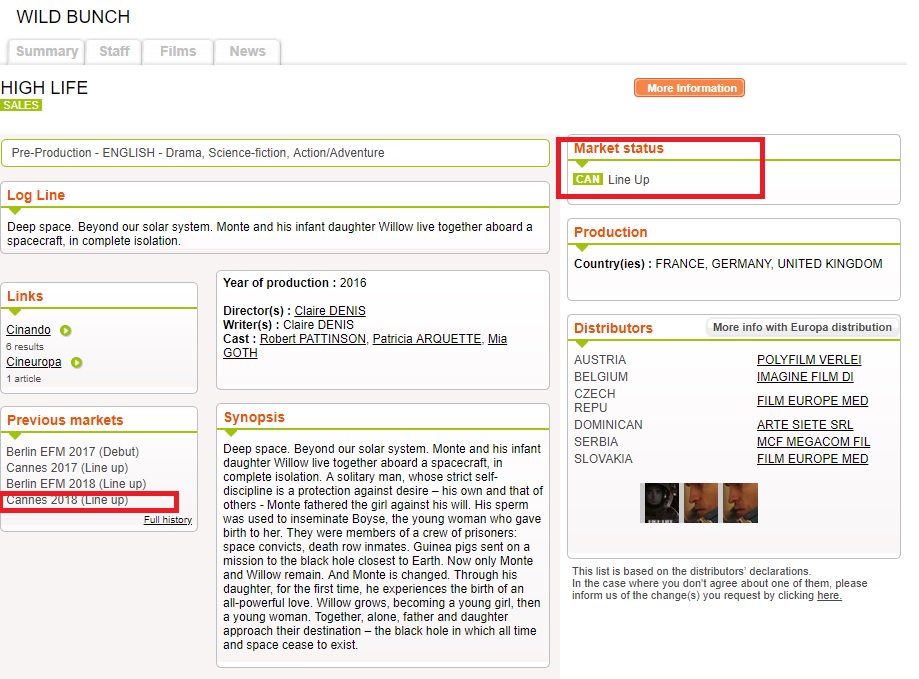Open the second film still thumbnail

click(700, 503)
